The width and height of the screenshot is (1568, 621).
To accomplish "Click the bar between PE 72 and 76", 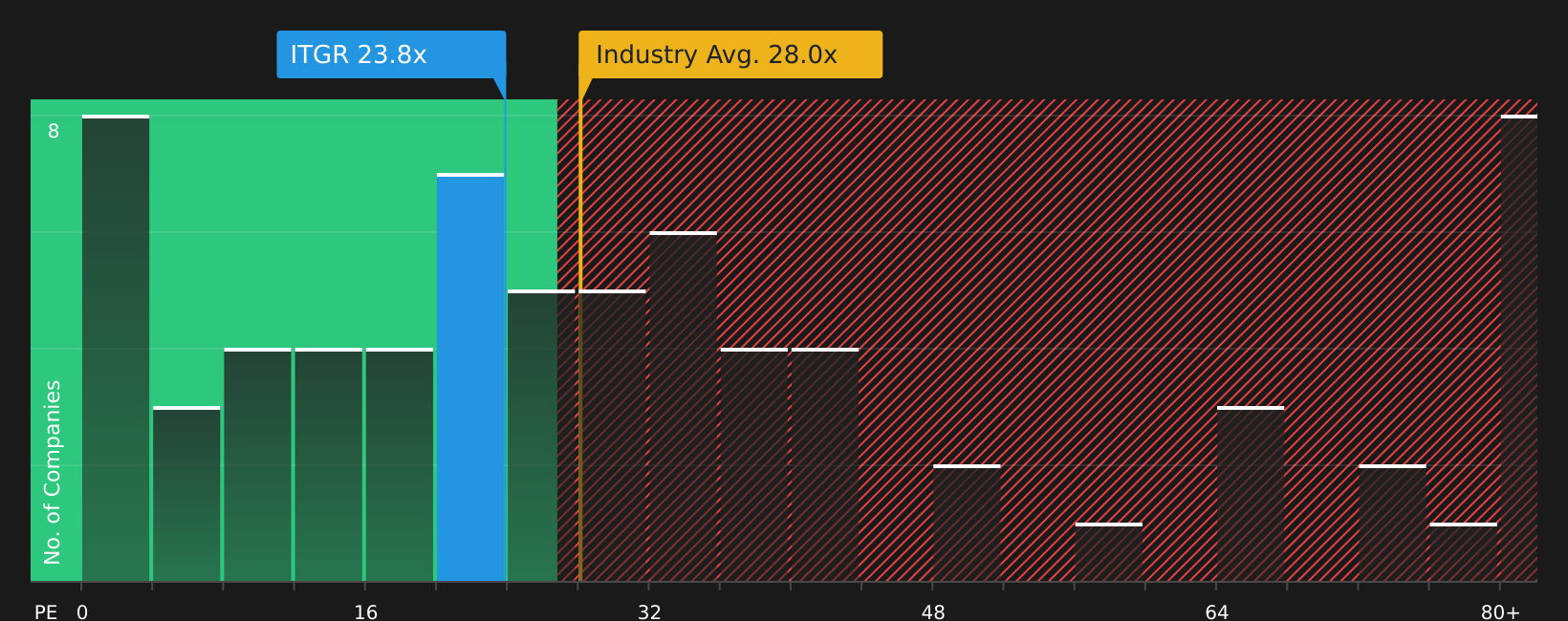I will click(1392, 523).
